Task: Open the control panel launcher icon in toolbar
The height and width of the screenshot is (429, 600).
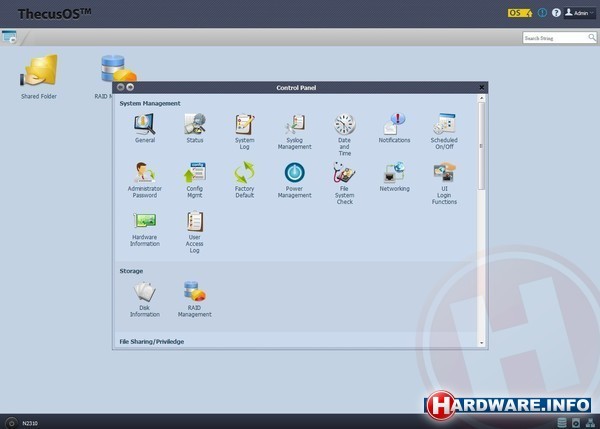Action: [9, 37]
